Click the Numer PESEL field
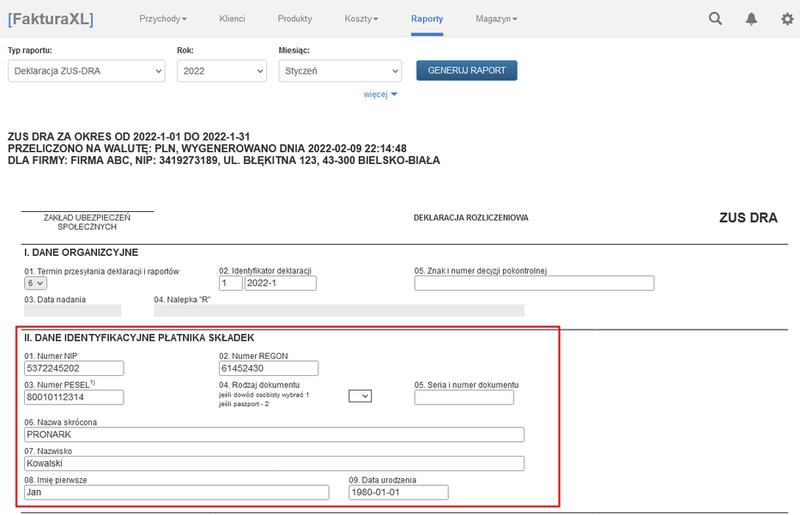 point(73,397)
